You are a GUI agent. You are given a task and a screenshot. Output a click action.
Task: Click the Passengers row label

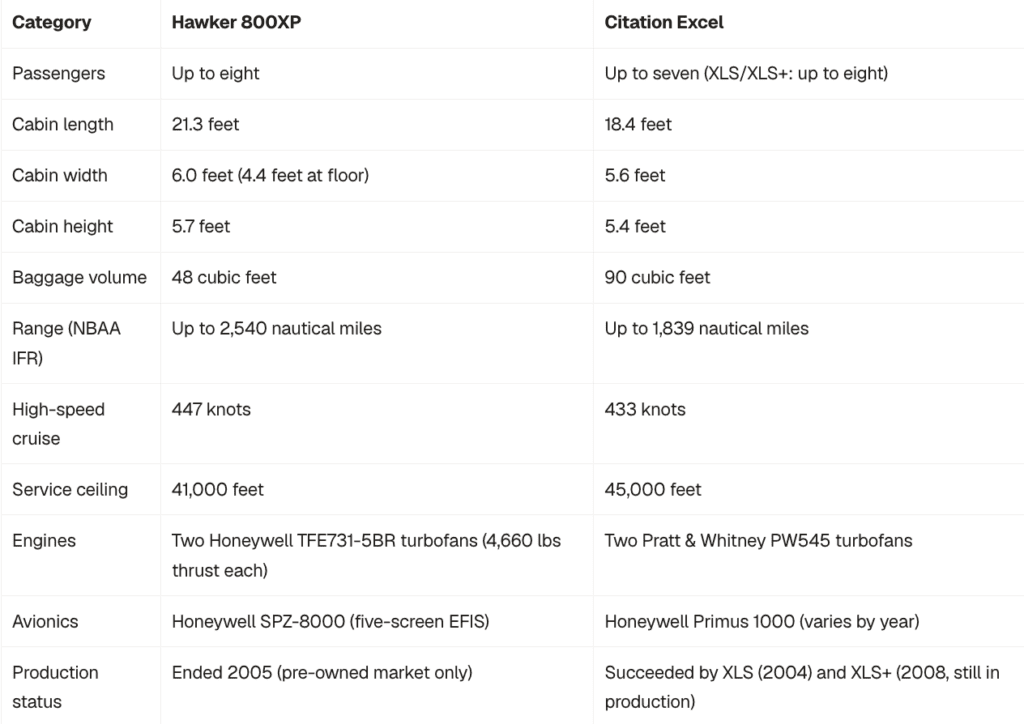(59, 73)
